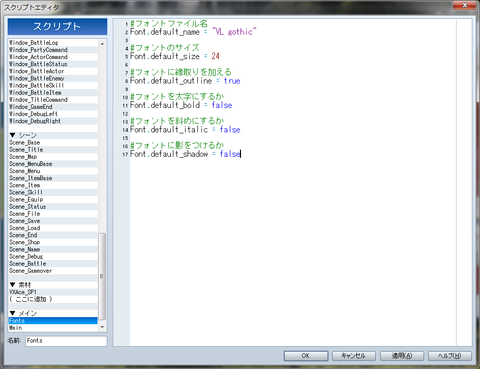This screenshot has height=369, width=480.
Task: Select Scene_Skill script
Action: [x=53, y=192]
